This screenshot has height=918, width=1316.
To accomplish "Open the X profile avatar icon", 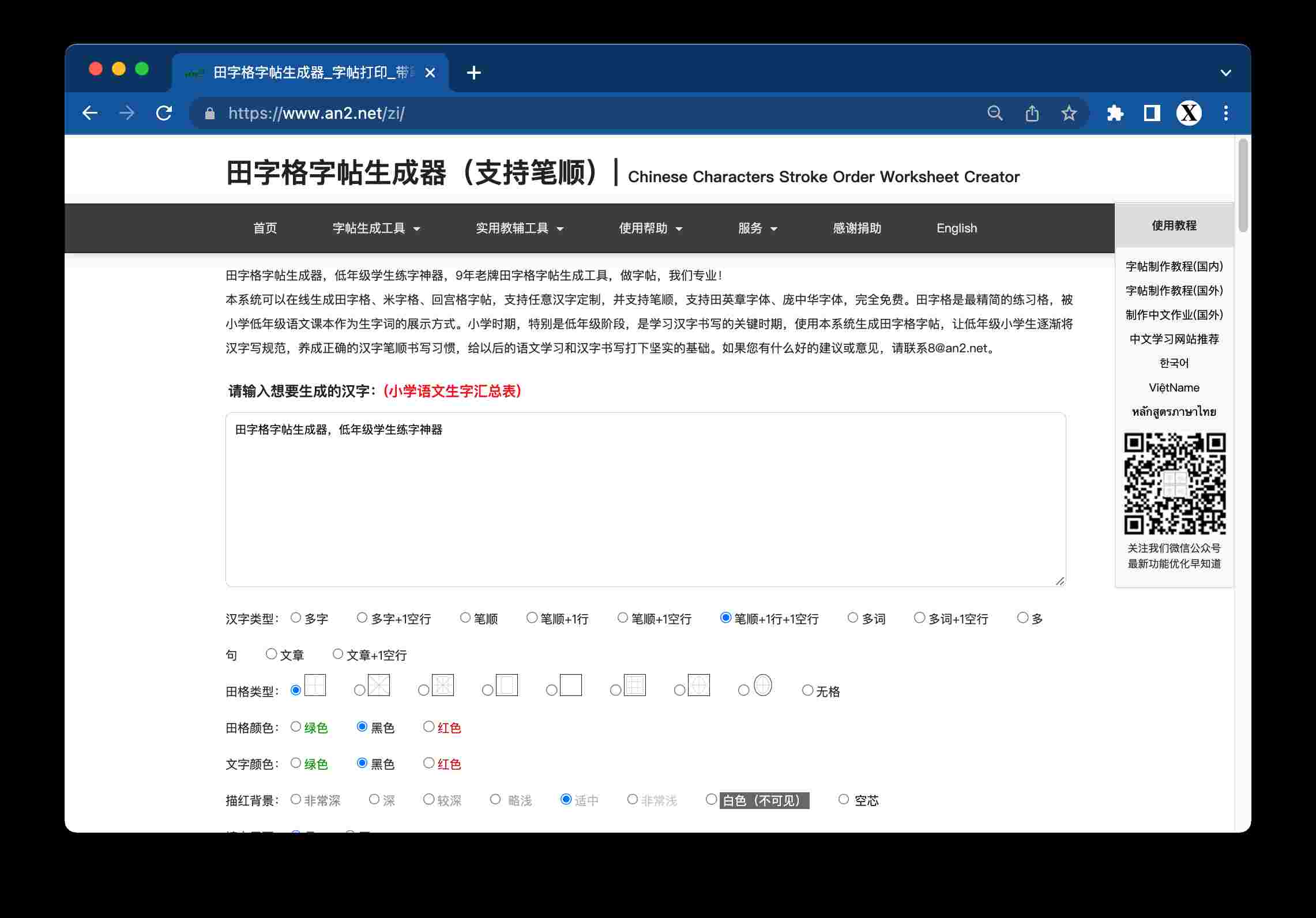I will click(1189, 113).
